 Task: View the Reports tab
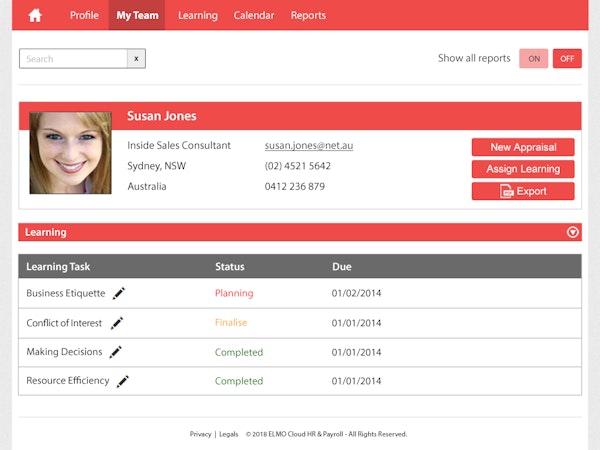tap(308, 15)
